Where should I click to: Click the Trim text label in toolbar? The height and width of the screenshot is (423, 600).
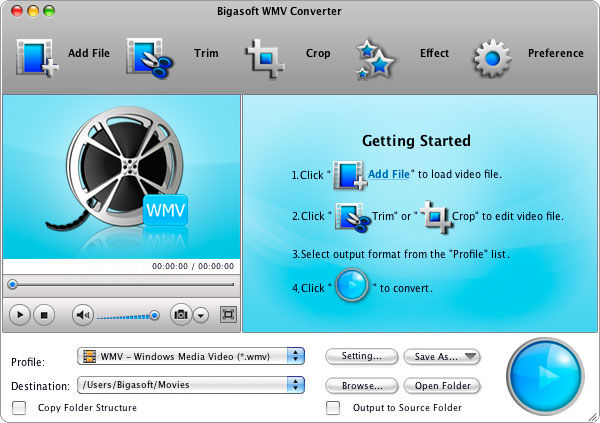click(x=206, y=53)
